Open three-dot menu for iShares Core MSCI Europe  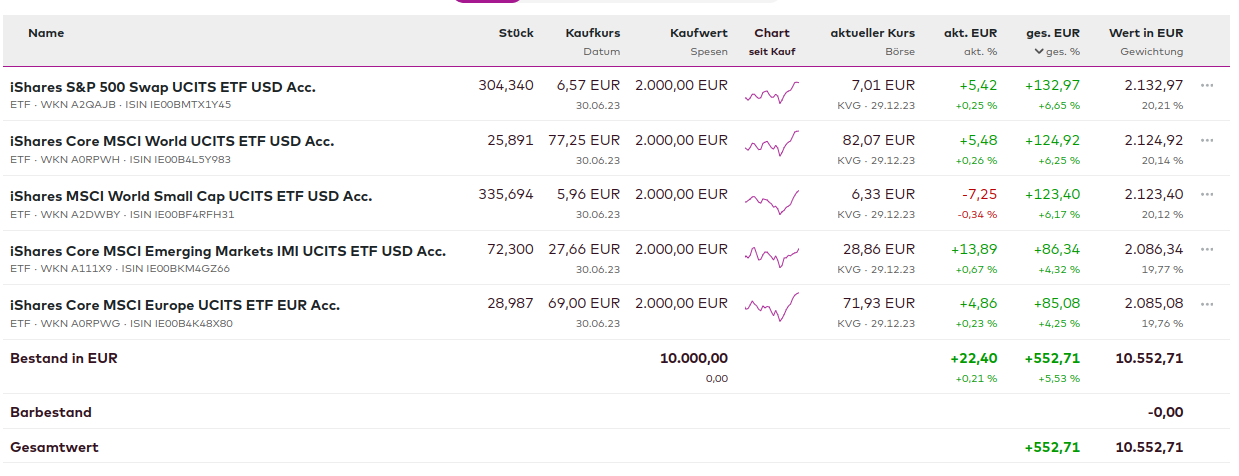point(1207,304)
